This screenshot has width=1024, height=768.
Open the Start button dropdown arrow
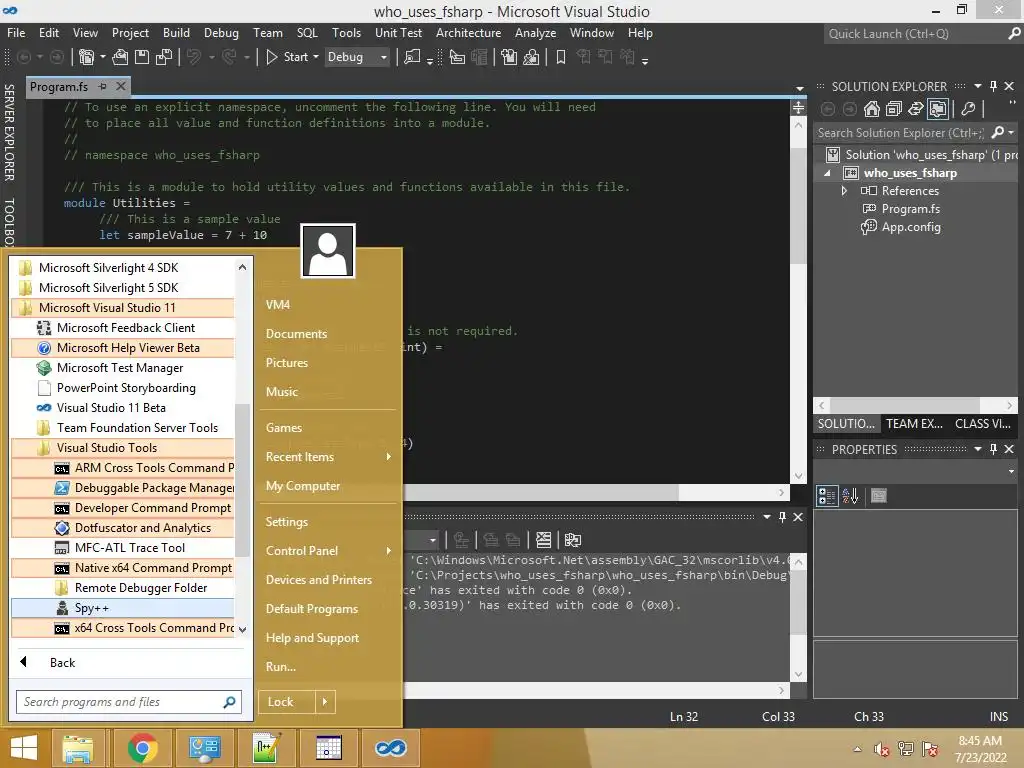pos(316,57)
